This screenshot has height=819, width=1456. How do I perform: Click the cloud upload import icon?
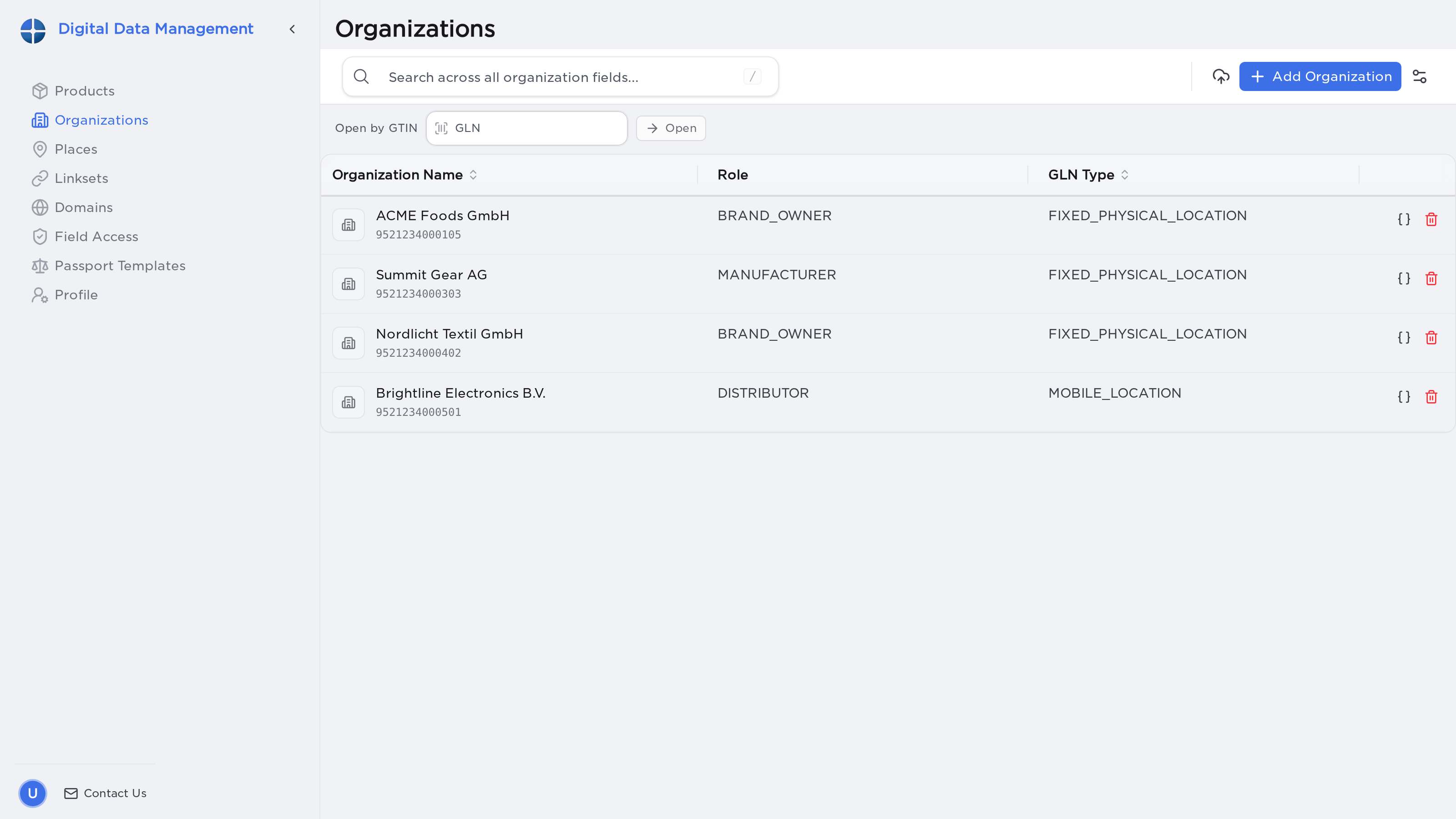pyautogui.click(x=1221, y=76)
